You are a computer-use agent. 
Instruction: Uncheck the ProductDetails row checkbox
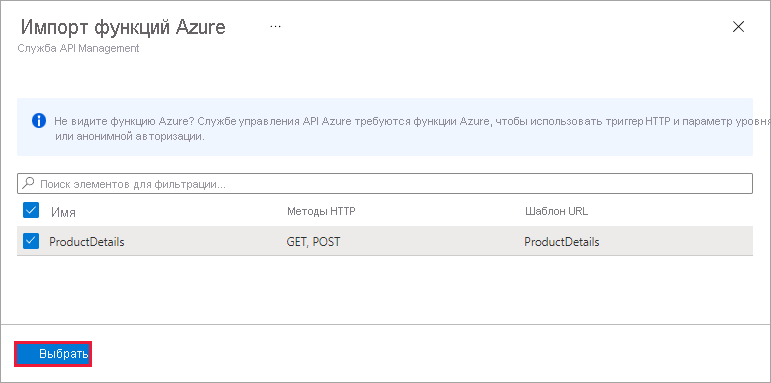tap(31, 241)
